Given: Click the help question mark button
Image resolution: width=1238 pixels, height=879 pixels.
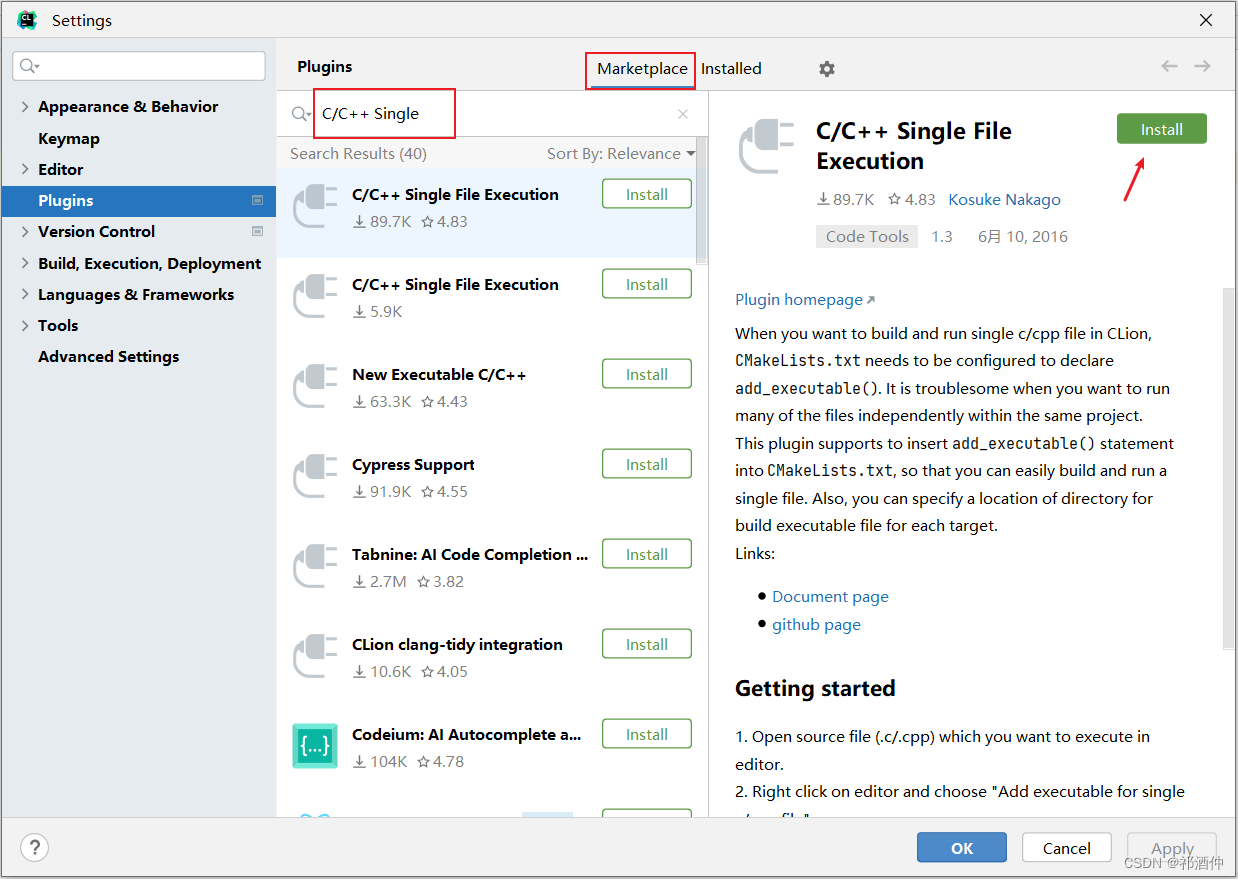Looking at the screenshot, I should [x=35, y=848].
